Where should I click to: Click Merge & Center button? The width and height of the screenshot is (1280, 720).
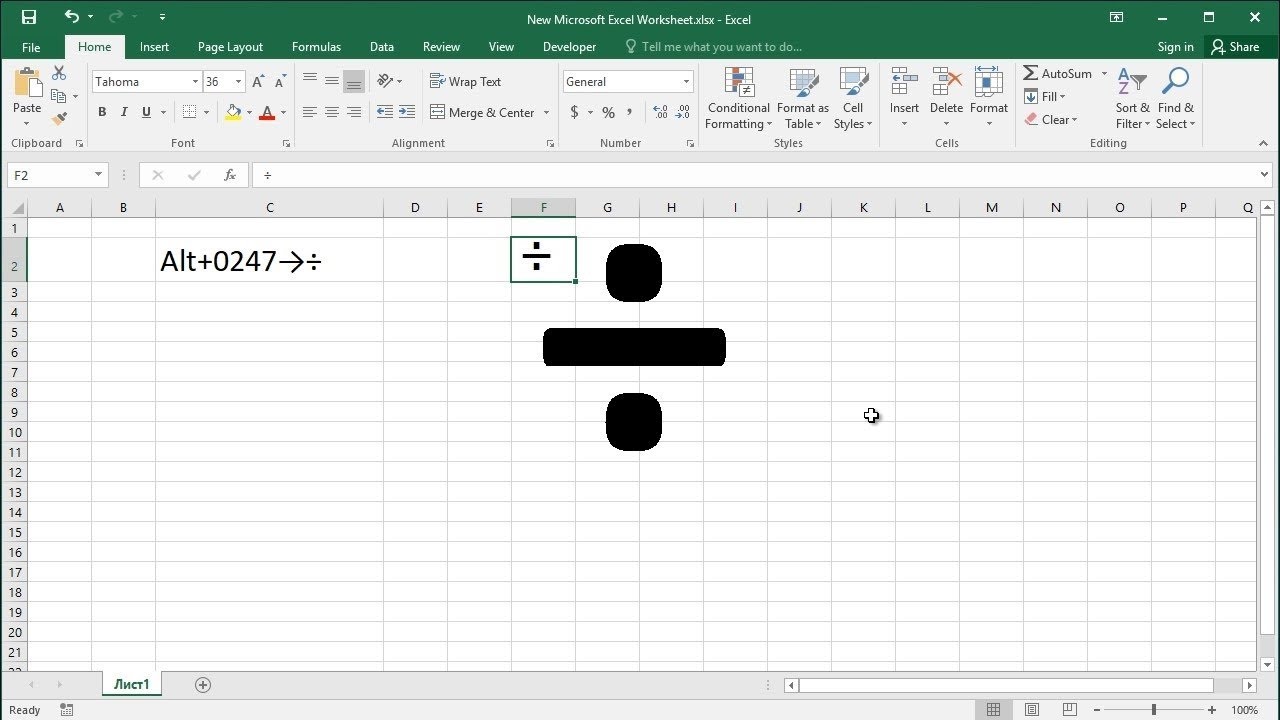point(484,113)
